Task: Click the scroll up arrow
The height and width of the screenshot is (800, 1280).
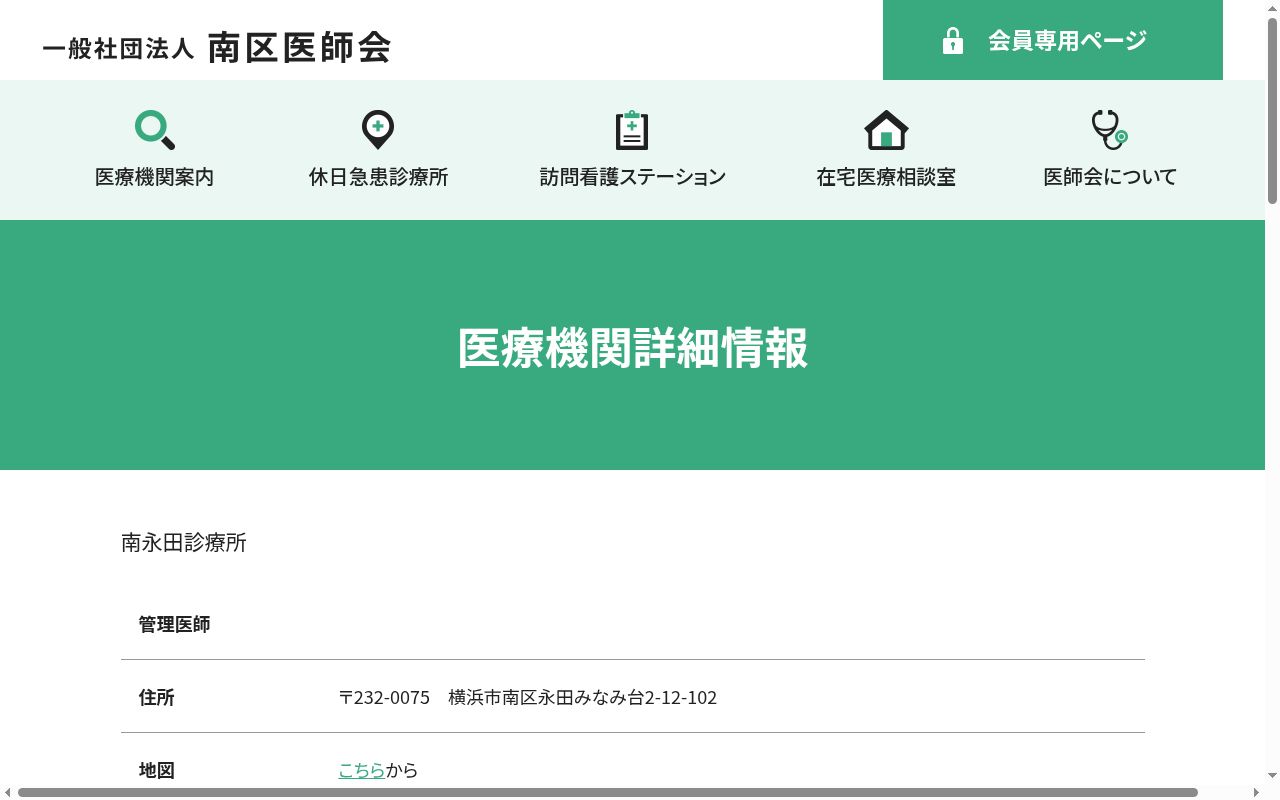Action: coord(1272,7)
